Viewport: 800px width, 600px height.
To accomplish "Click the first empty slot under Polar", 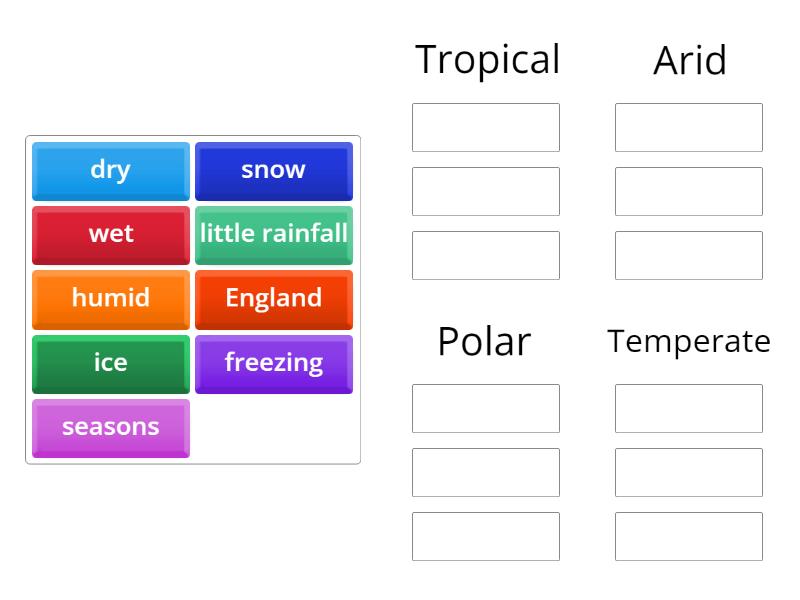I will (485, 409).
